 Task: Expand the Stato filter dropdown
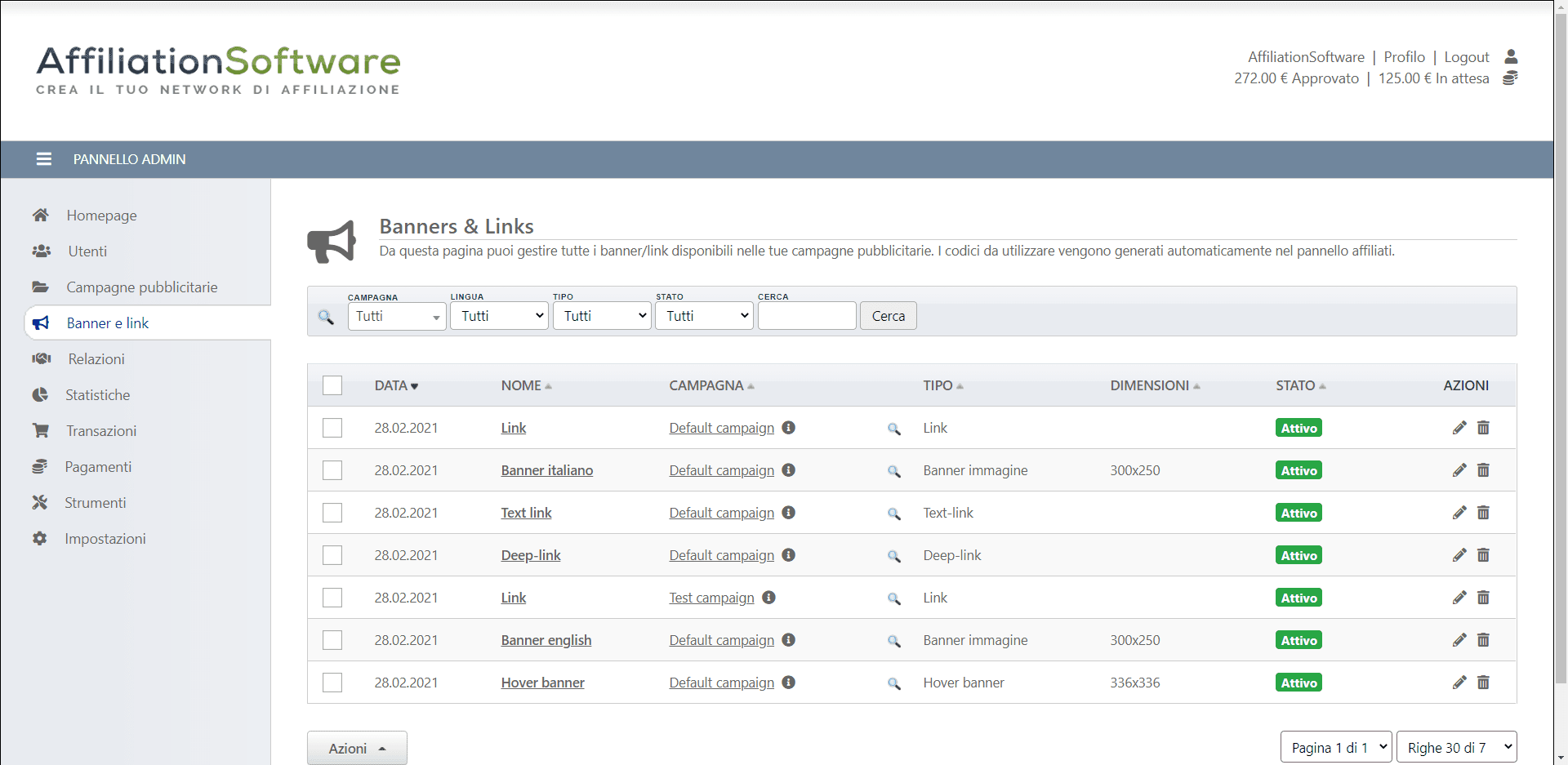[x=704, y=316]
